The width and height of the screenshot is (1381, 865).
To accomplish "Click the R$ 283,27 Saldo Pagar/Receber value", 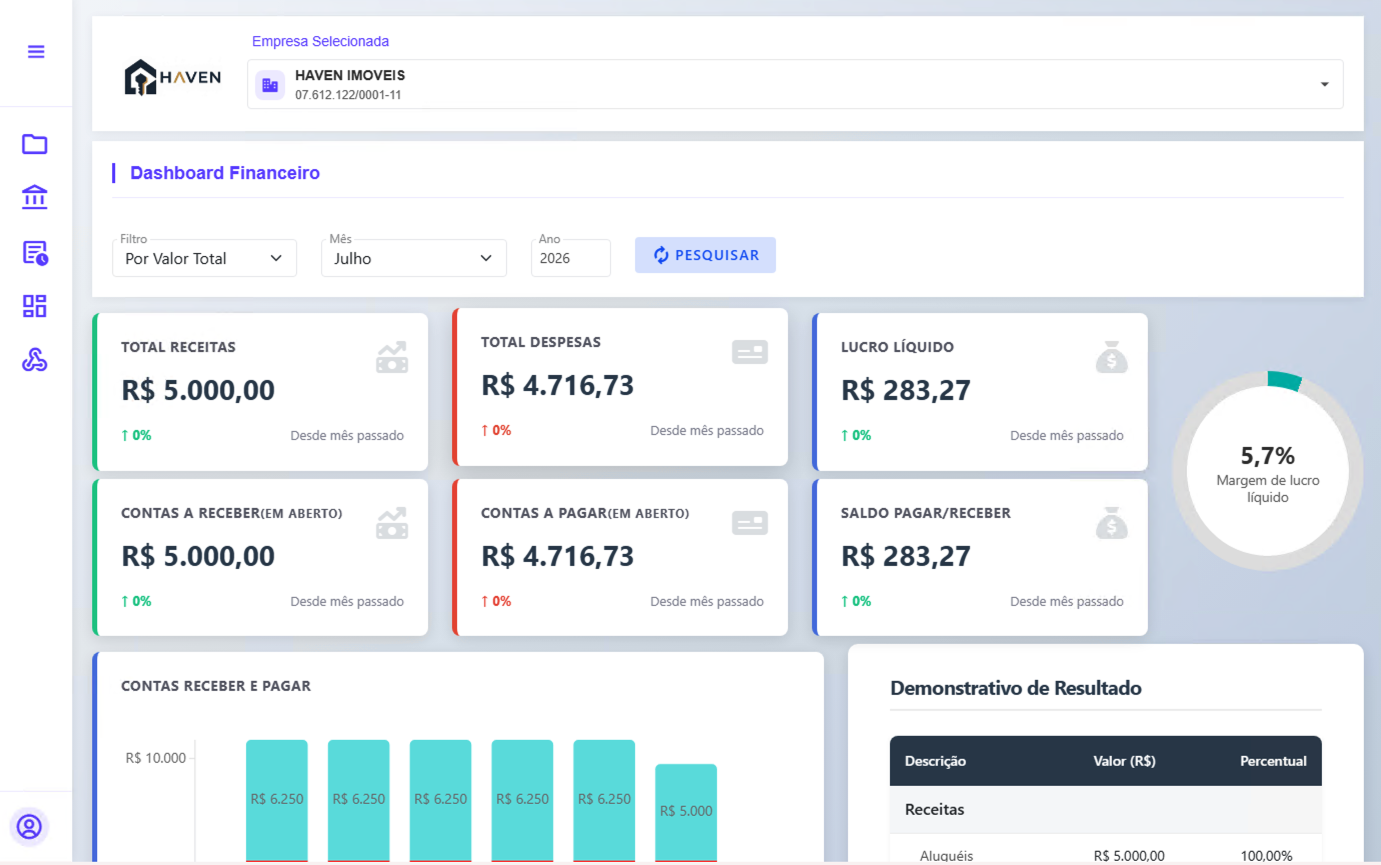I will coord(906,556).
